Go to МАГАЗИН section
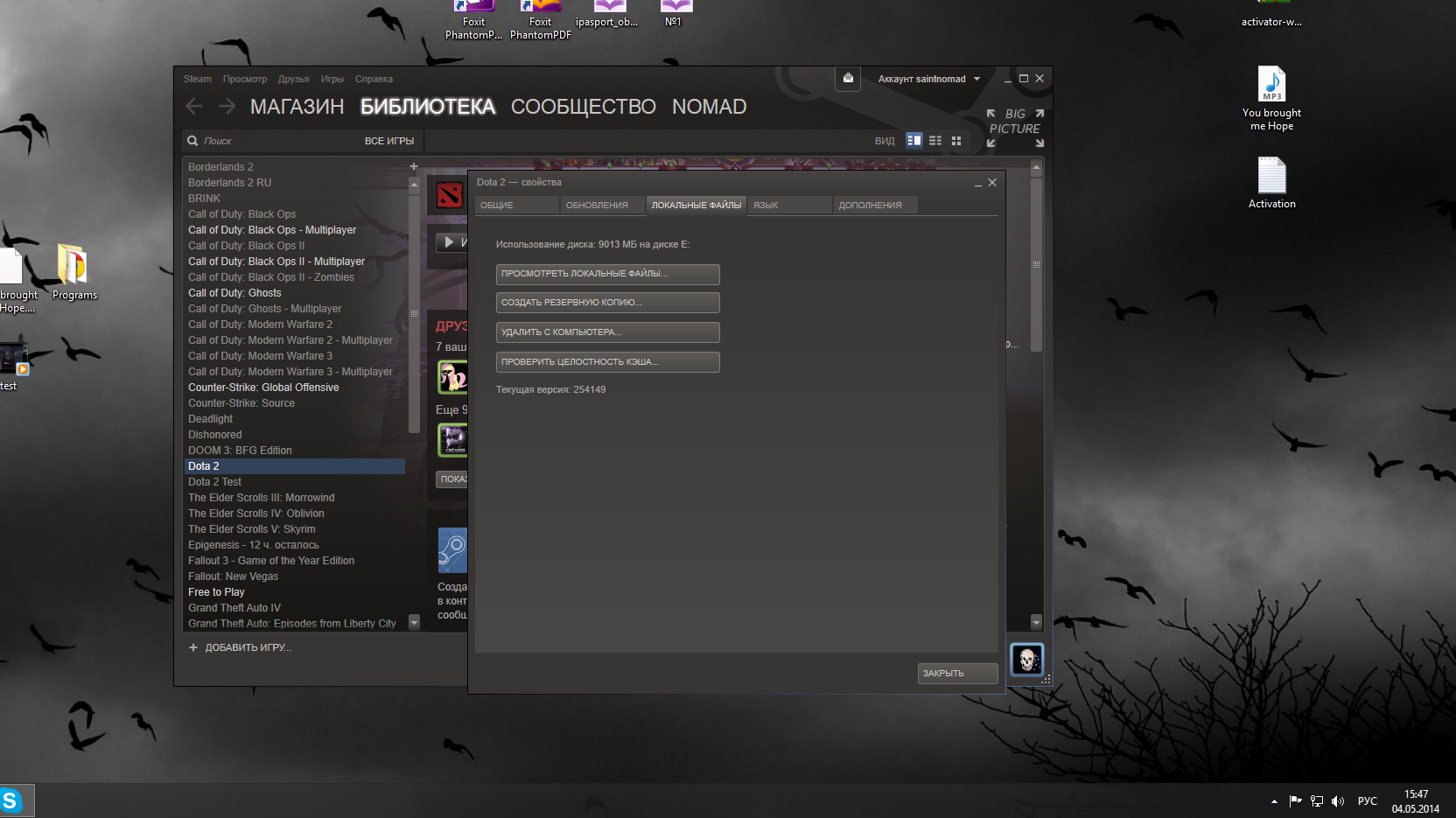Image resolution: width=1456 pixels, height=818 pixels. [x=297, y=107]
